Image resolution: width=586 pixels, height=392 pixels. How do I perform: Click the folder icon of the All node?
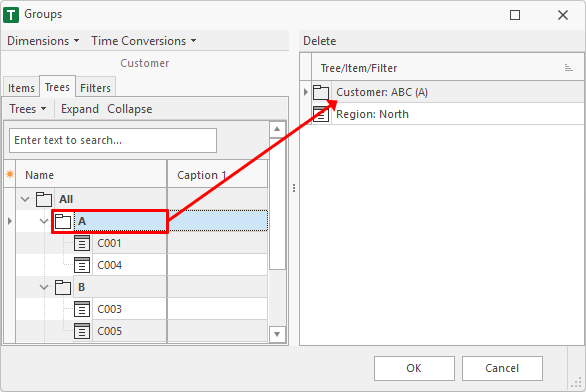click(x=44, y=199)
